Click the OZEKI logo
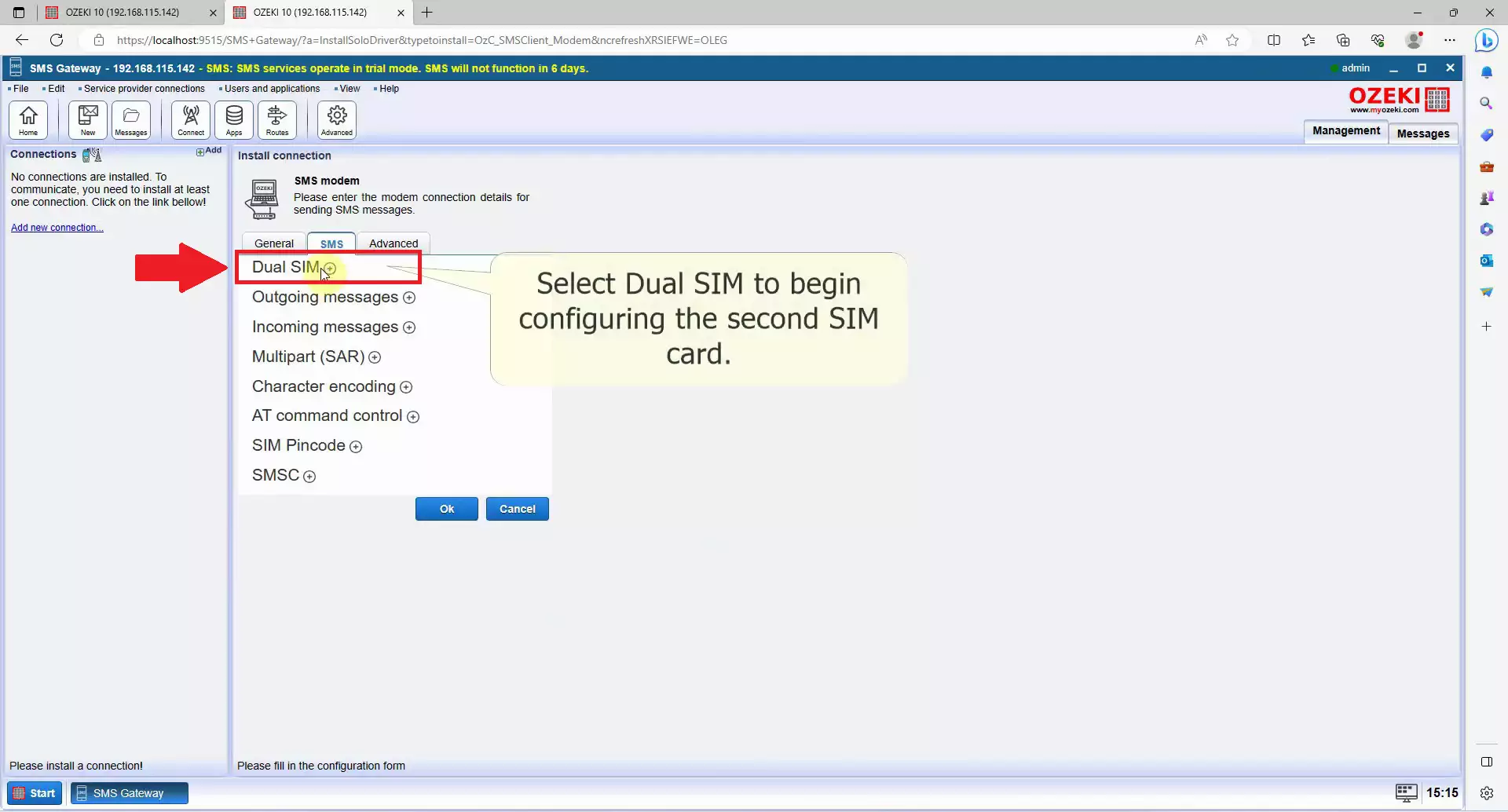Image resolution: width=1508 pixels, height=812 pixels. point(1399,100)
